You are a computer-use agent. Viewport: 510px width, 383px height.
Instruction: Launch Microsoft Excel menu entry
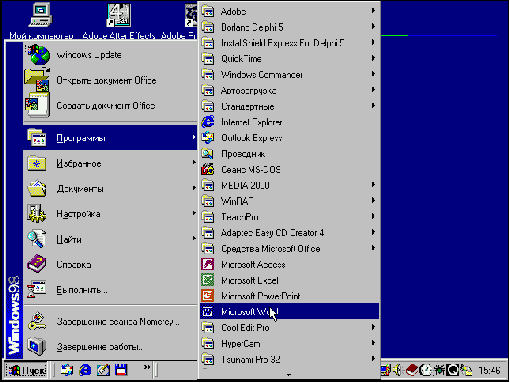(289, 280)
